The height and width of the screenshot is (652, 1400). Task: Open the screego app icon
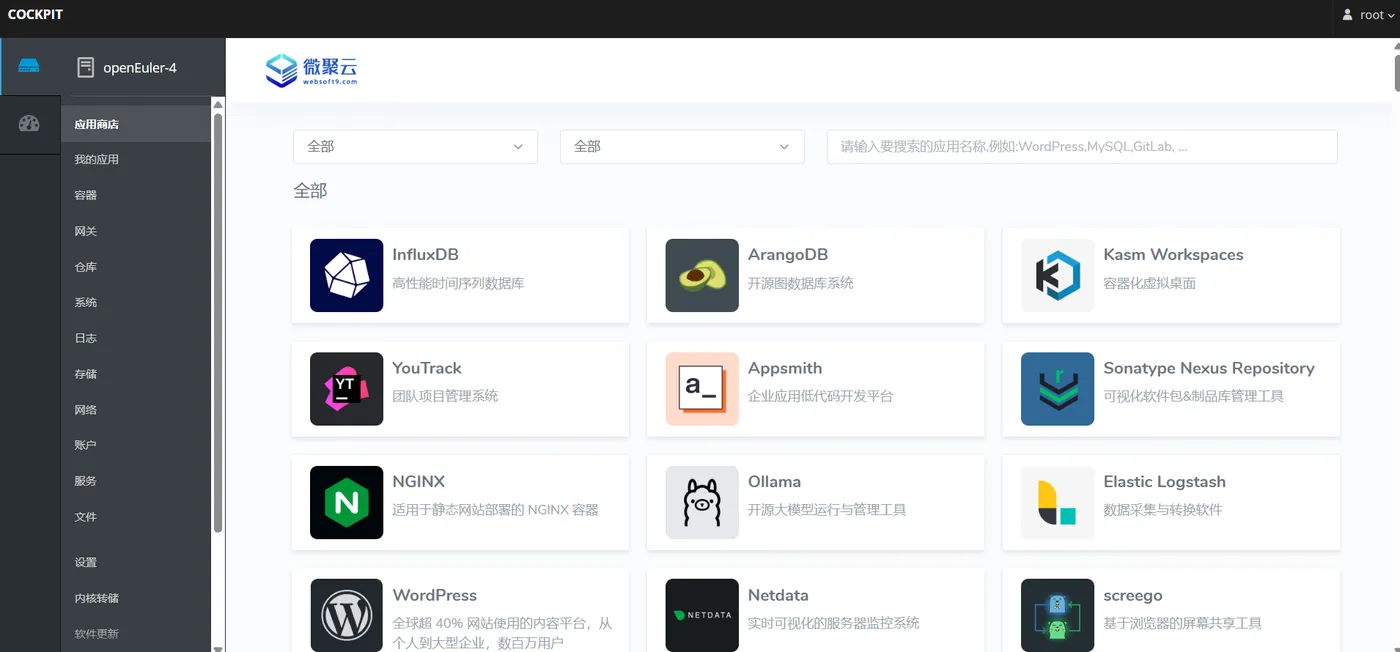(x=1057, y=615)
